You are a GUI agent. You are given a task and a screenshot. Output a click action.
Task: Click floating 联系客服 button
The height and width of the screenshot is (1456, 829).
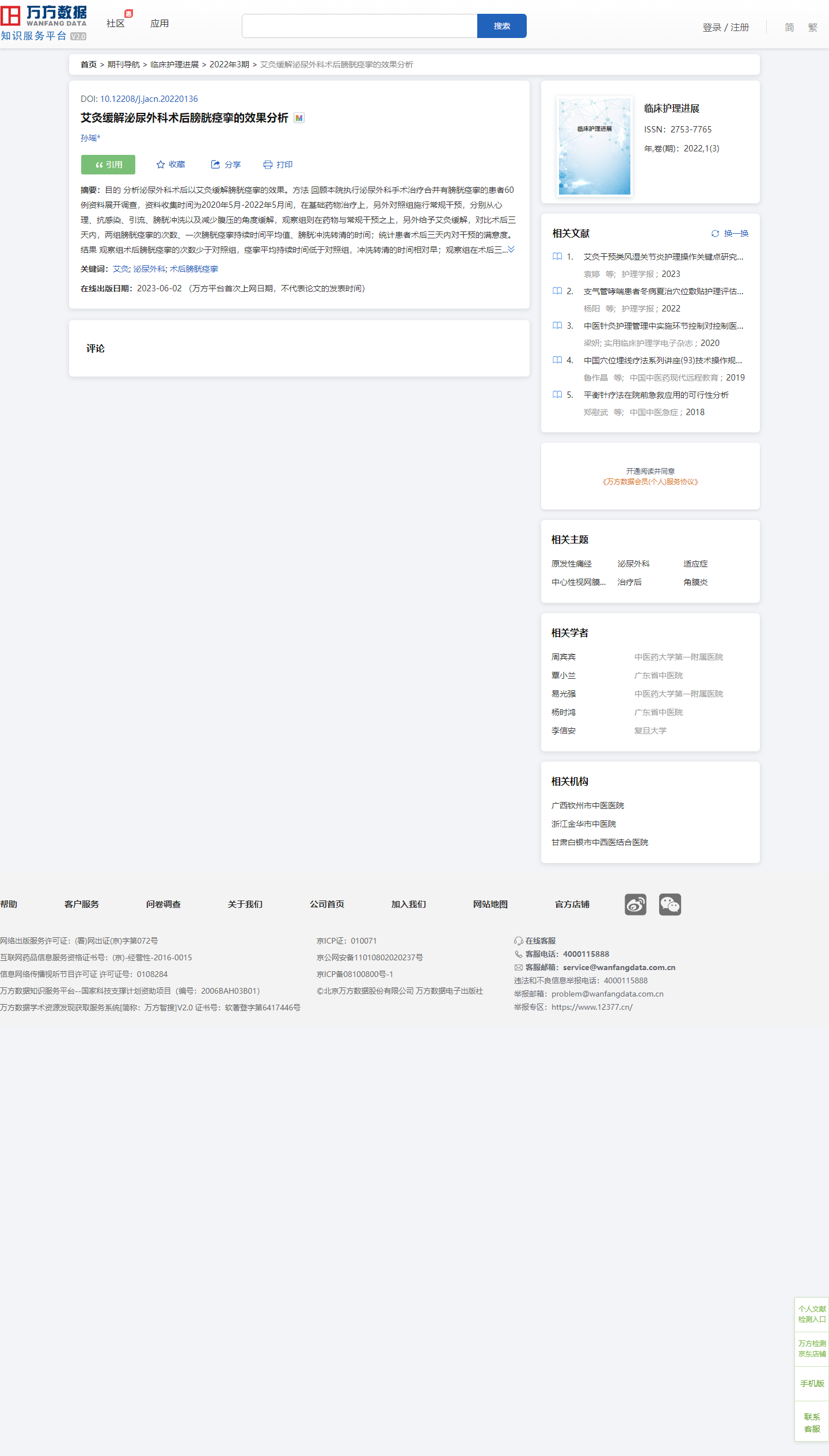pos(812,1423)
